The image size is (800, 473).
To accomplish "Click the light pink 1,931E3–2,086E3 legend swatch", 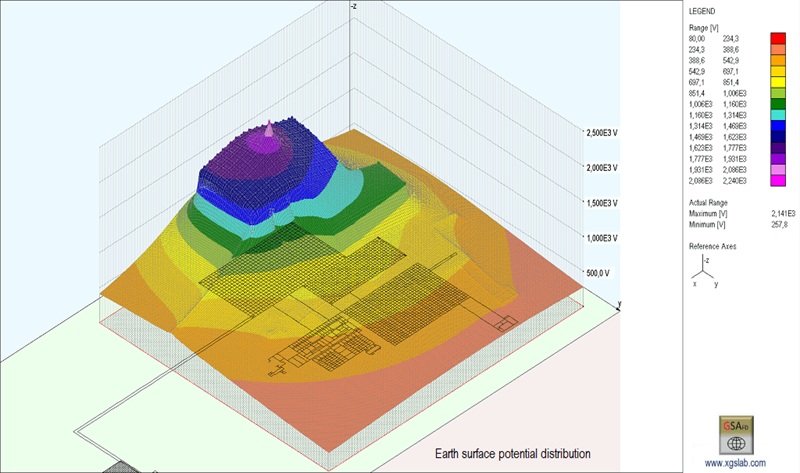I will point(777,170).
